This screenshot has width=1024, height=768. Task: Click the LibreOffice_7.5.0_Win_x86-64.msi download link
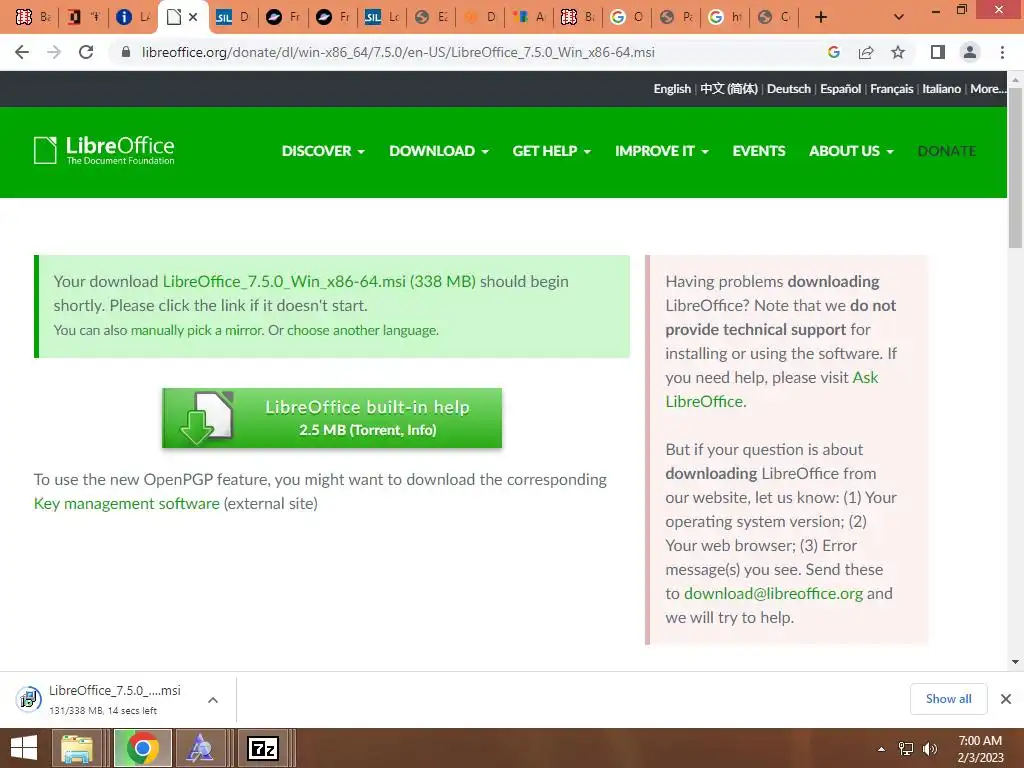click(x=319, y=281)
